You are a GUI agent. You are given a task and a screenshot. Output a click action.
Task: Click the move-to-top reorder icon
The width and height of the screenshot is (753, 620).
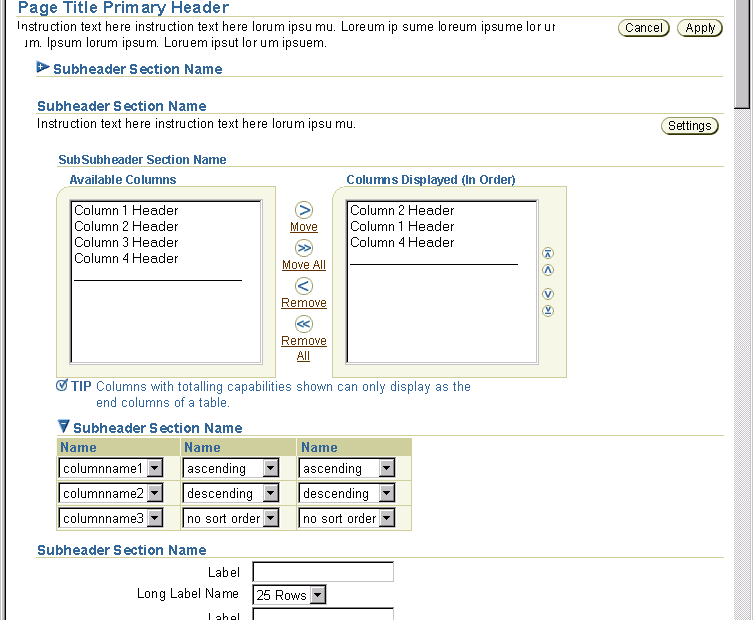tap(548, 253)
